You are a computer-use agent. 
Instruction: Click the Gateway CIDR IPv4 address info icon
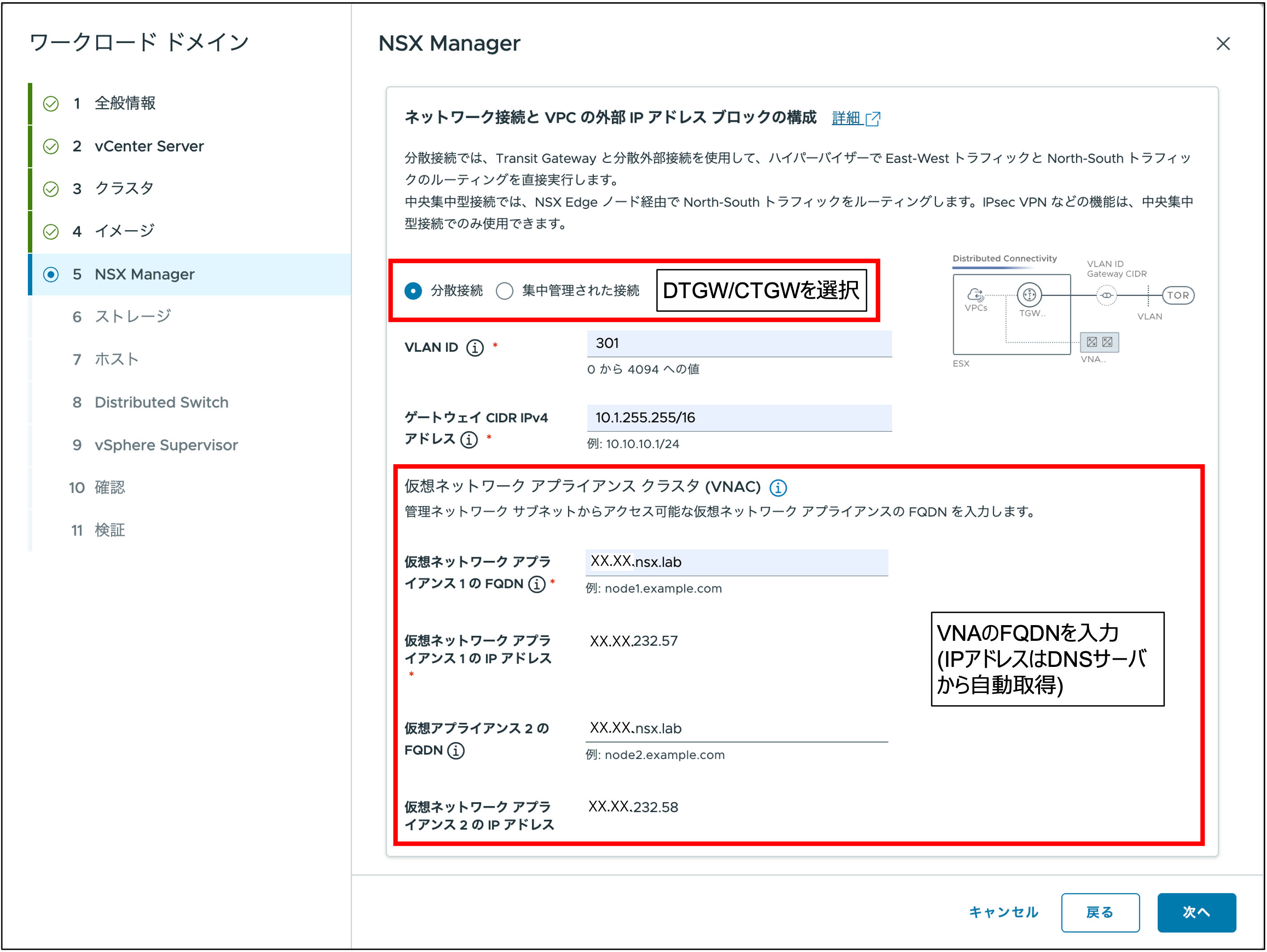pyautogui.click(x=468, y=439)
